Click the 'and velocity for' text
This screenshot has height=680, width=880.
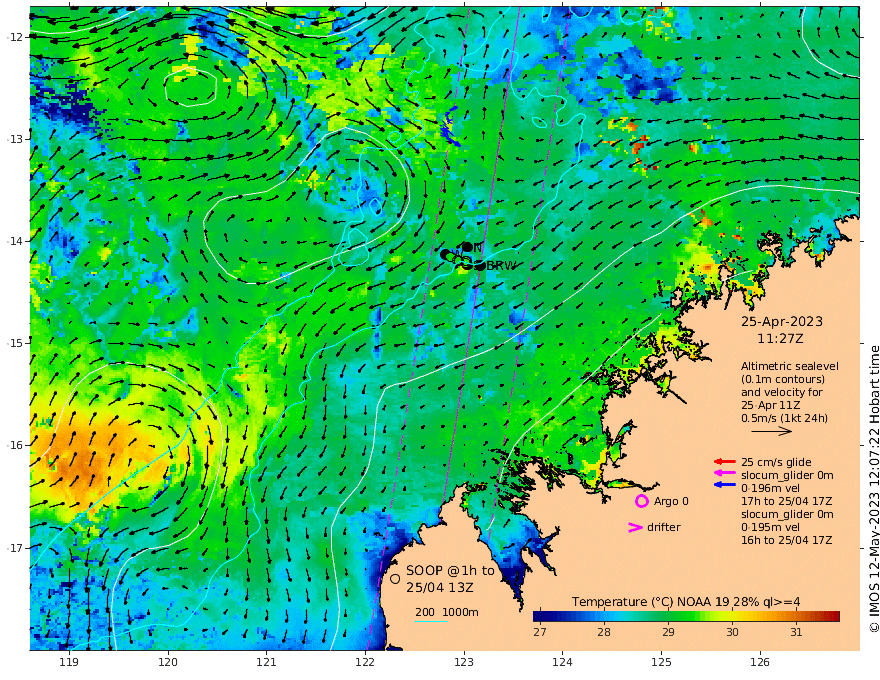782,392
